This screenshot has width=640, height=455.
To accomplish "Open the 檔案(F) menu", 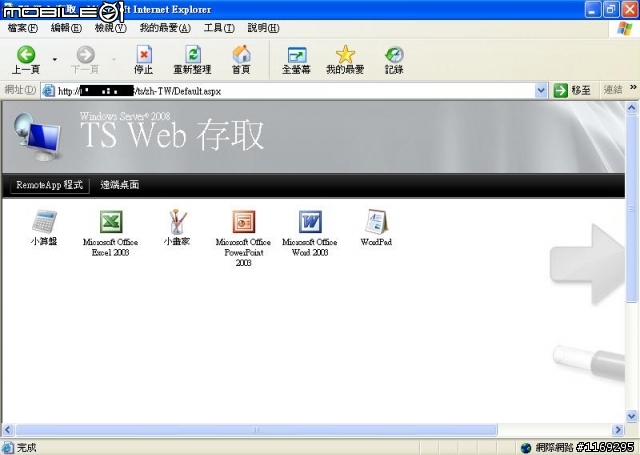I will tap(22, 28).
